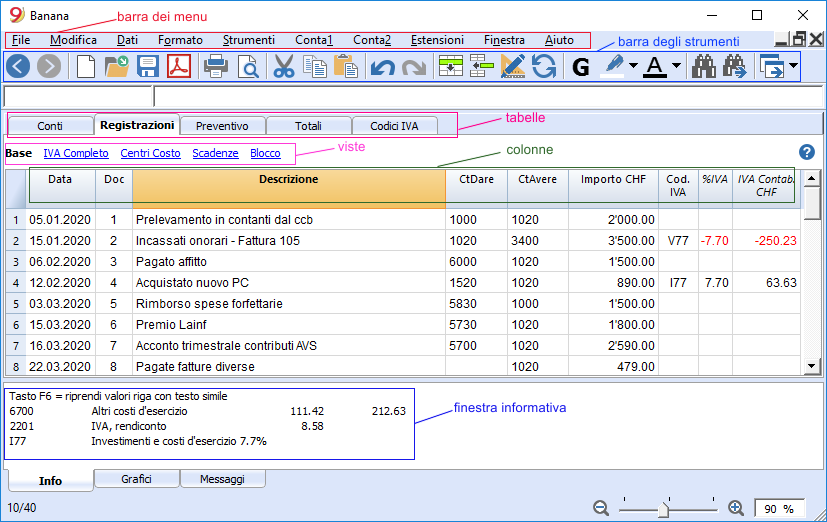Open help via the blue question mark
827x522 pixels.
coord(806,152)
